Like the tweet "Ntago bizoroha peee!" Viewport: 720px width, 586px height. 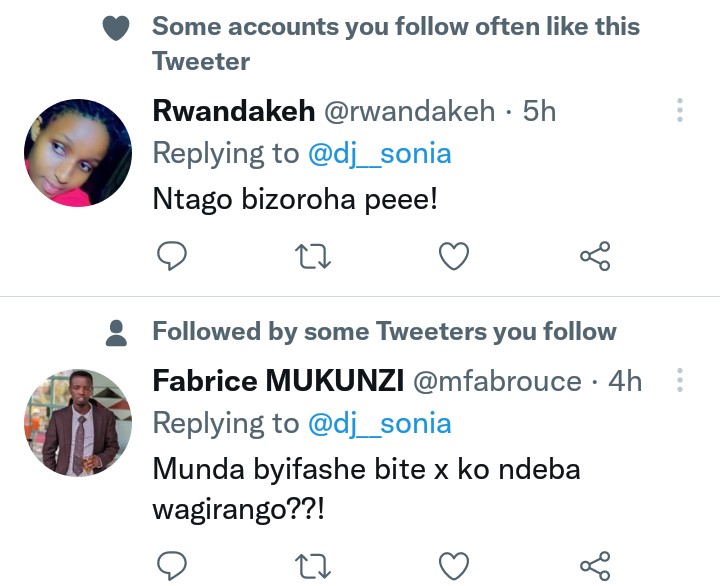pyautogui.click(x=455, y=258)
